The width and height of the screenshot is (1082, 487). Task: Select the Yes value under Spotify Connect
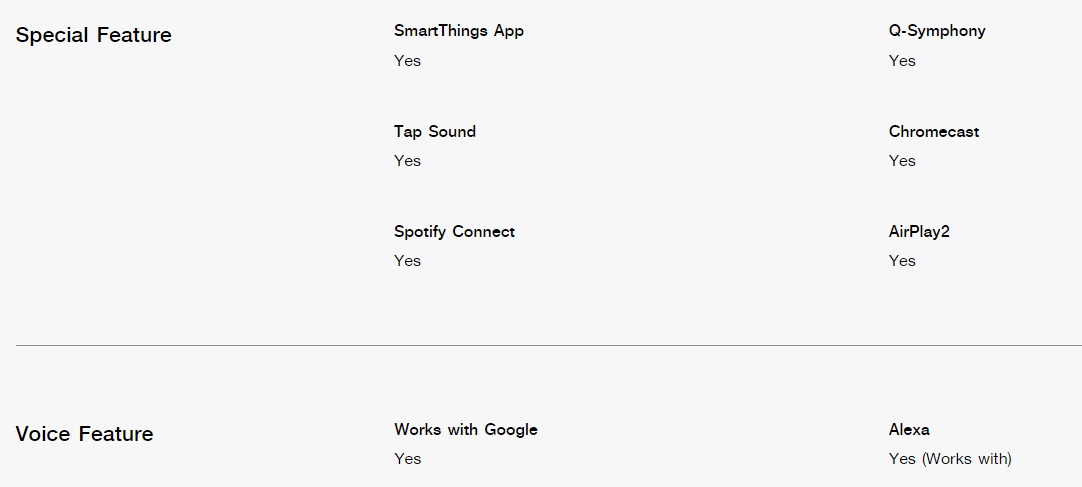pyautogui.click(x=407, y=261)
